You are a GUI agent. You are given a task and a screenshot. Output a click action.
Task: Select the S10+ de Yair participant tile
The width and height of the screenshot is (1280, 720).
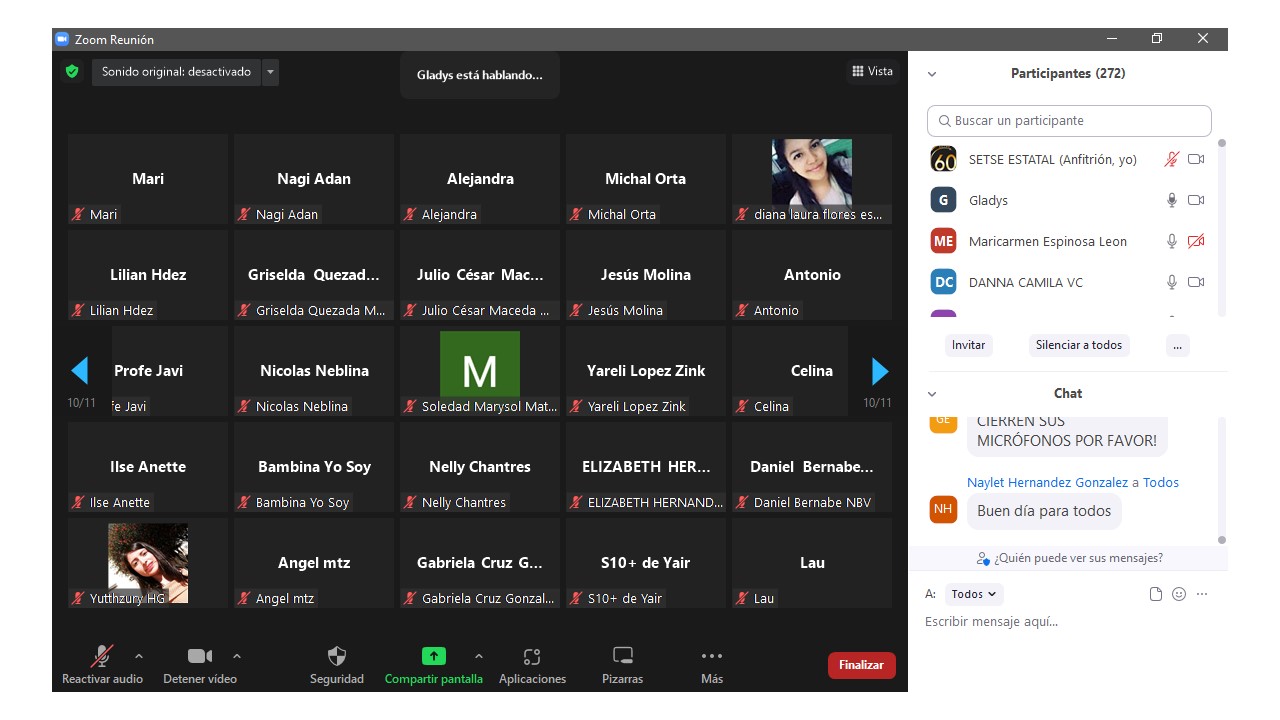tap(646, 563)
